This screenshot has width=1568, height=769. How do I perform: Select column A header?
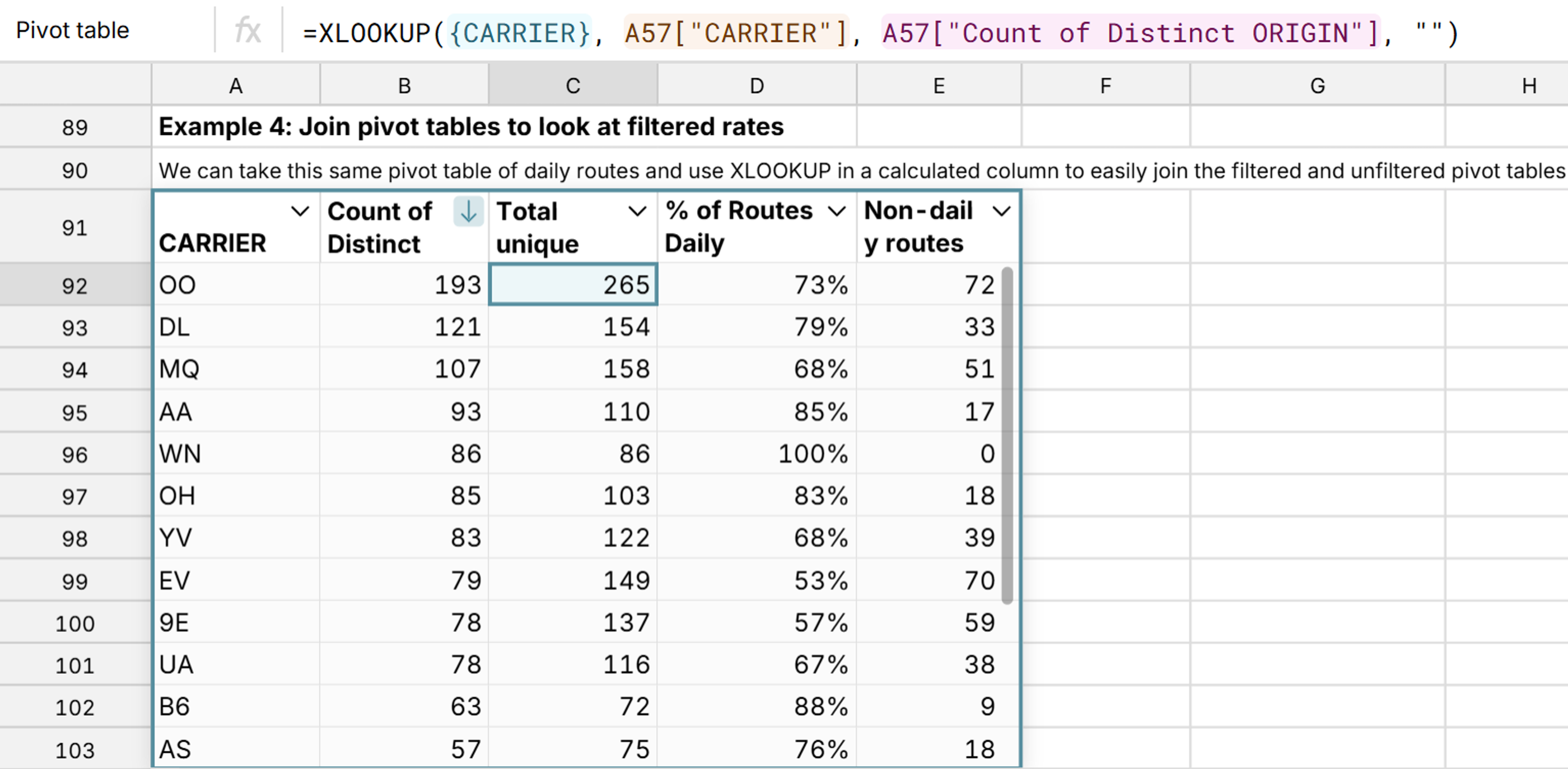click(x=236, y=85)
